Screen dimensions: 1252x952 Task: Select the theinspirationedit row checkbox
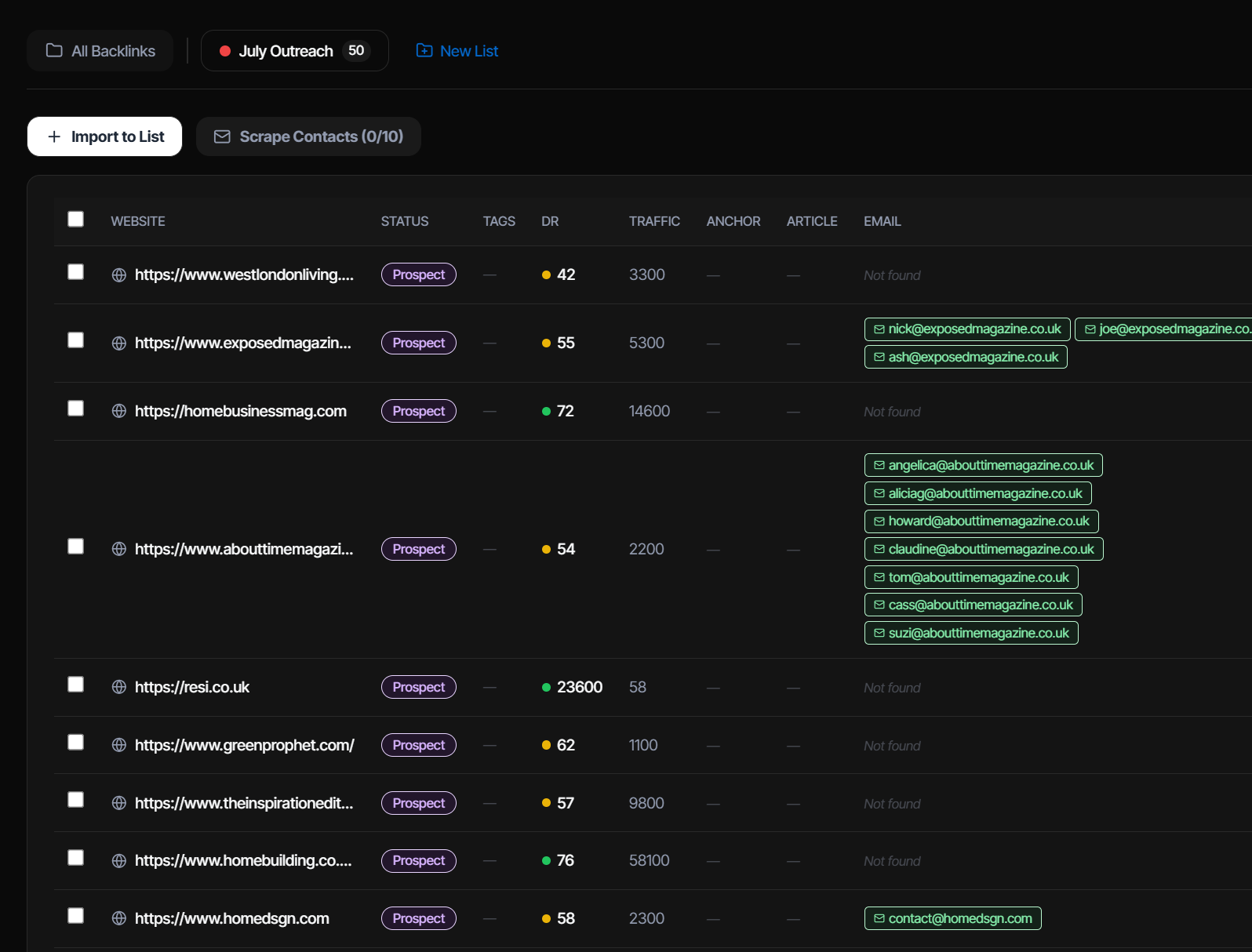pos(75,799)
